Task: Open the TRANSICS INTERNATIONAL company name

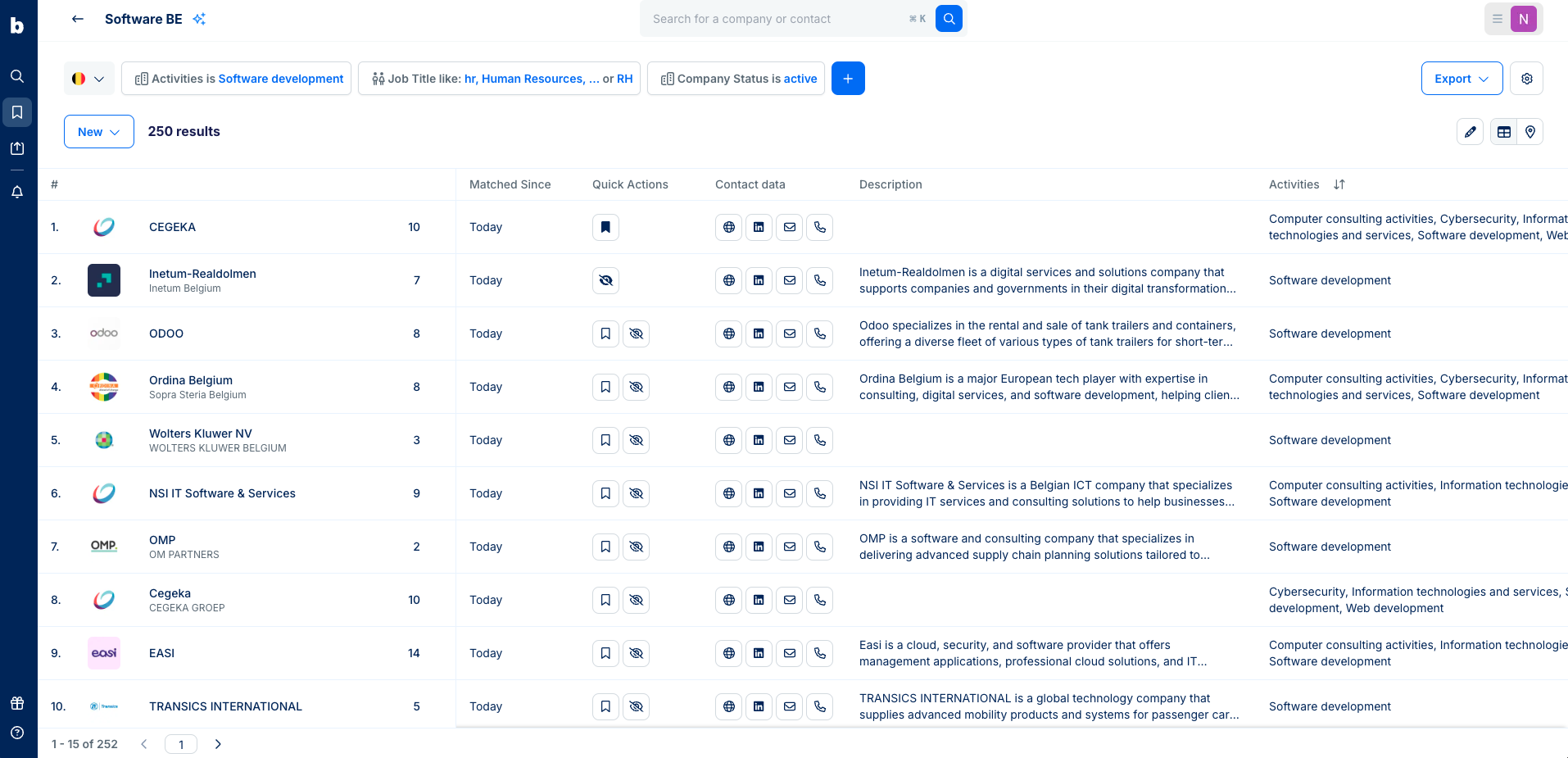Action: pyautogui.click(x=225, y=706)
